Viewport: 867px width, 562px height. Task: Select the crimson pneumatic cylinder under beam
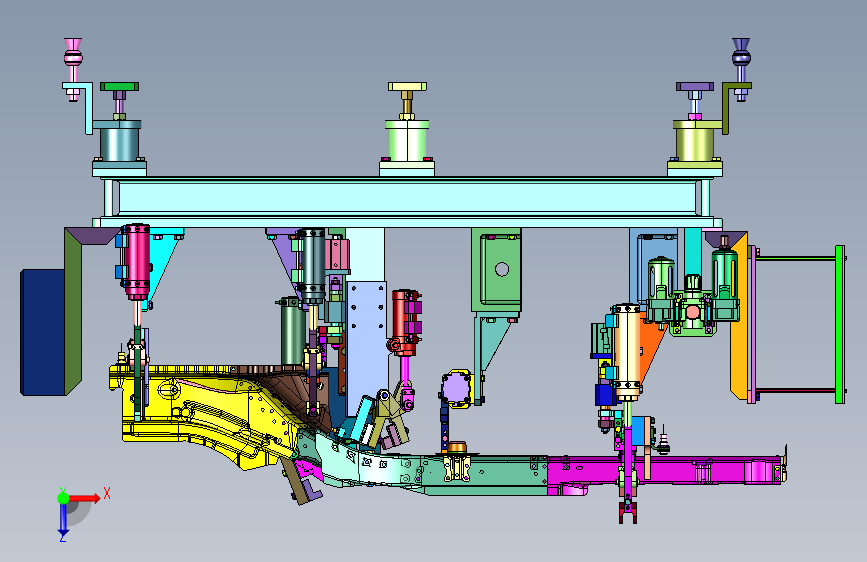point(136,262)
